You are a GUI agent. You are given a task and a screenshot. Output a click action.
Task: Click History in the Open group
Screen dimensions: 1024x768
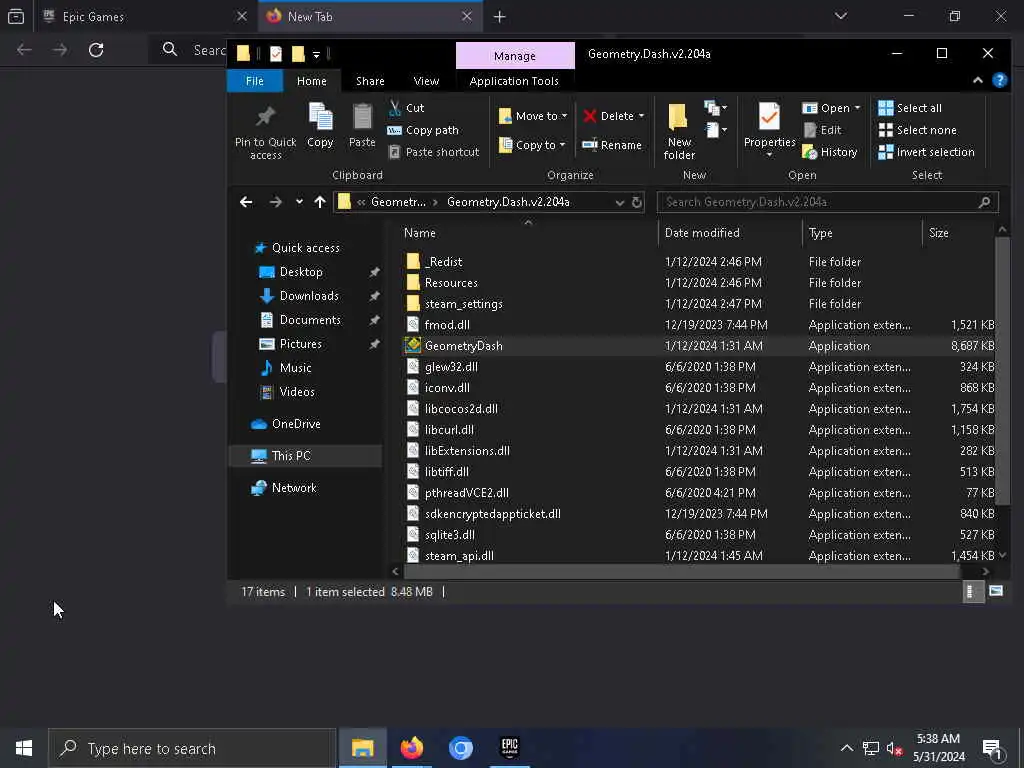pyautogui.click(x=830, y=152)
